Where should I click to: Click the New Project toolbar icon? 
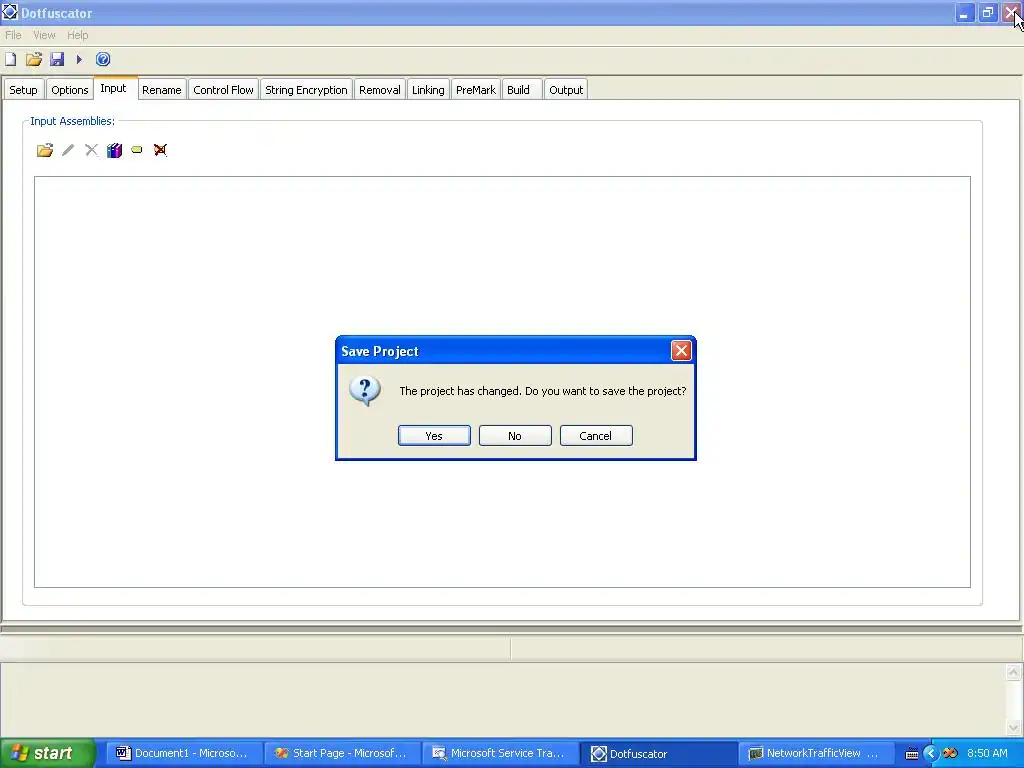click(10, 59)
